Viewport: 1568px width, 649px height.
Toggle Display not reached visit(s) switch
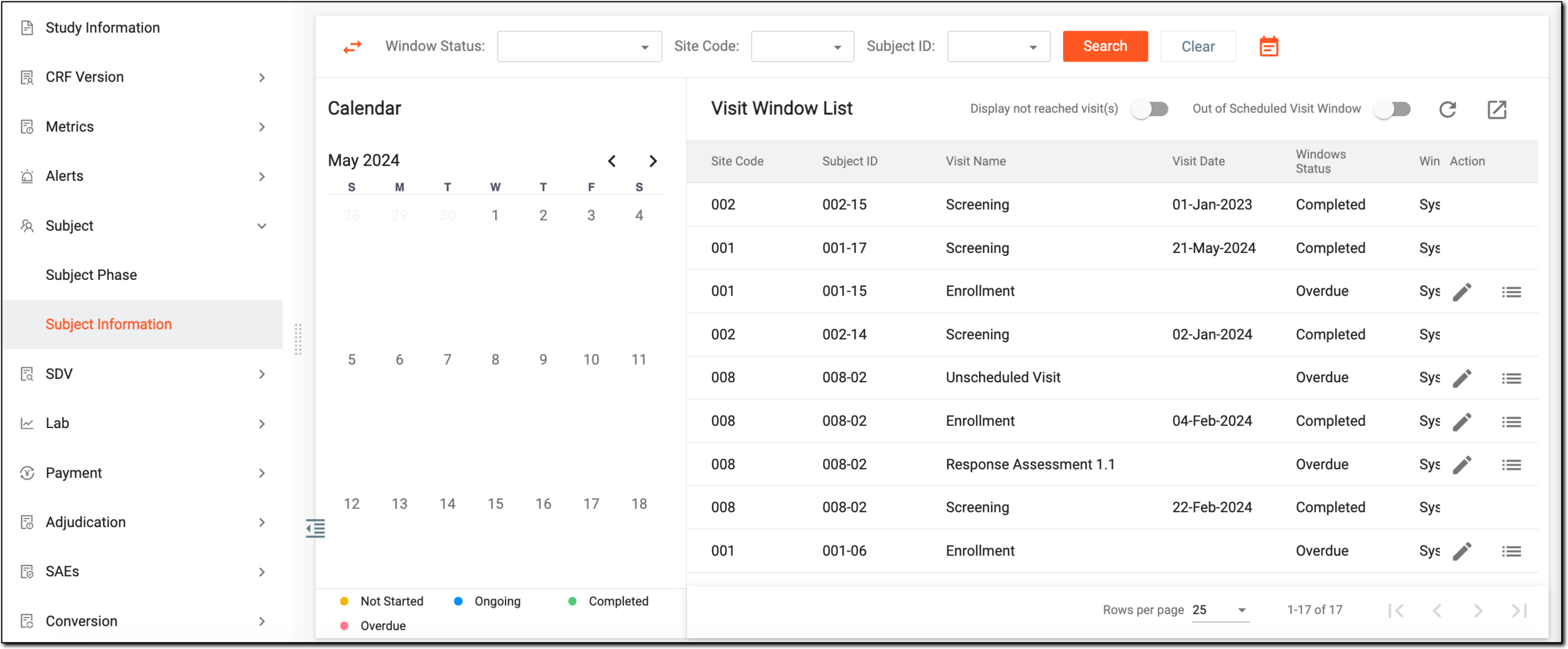[1150, 109]
